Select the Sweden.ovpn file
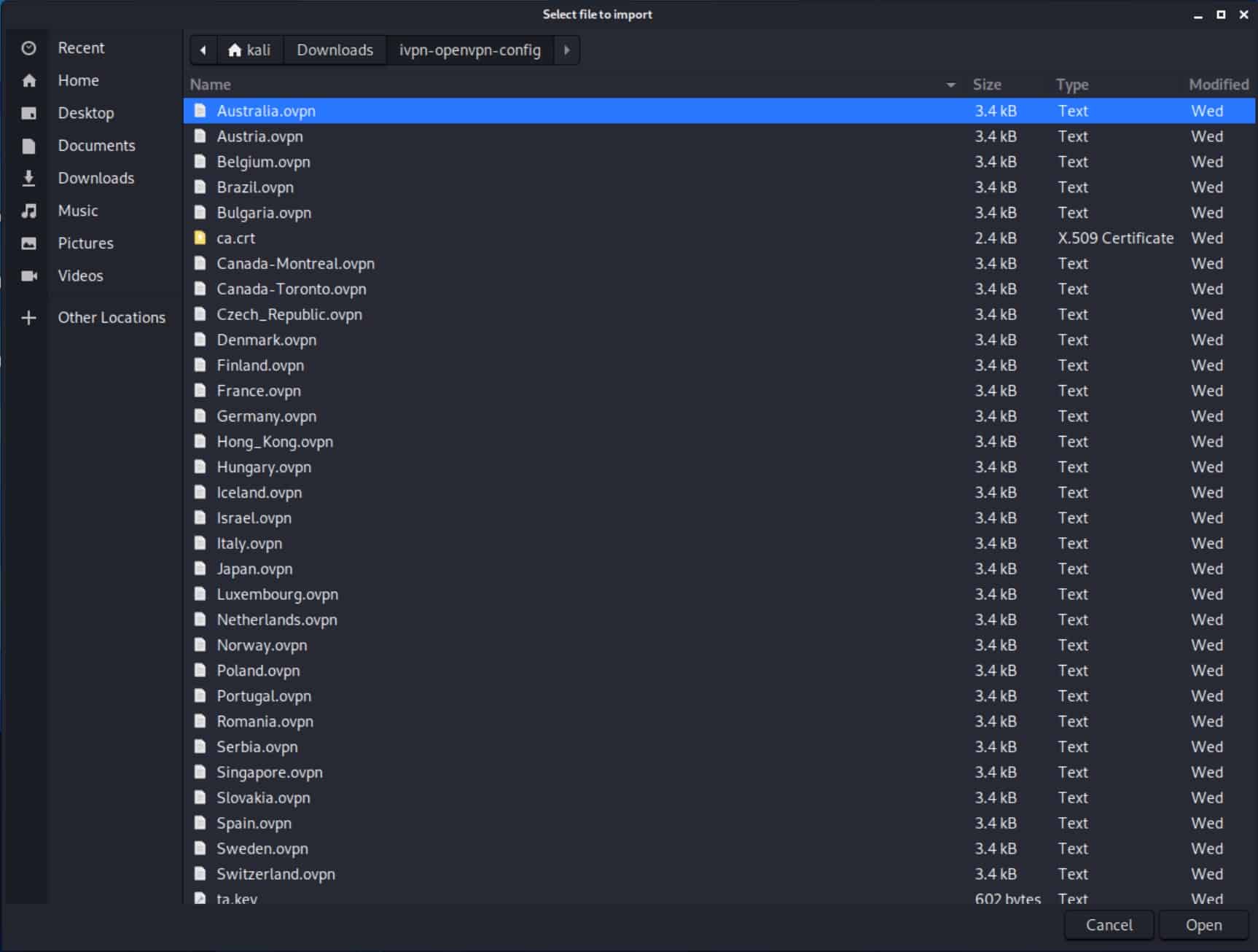This screenshot has height=952, width=1258. click(x=719, y=848)
